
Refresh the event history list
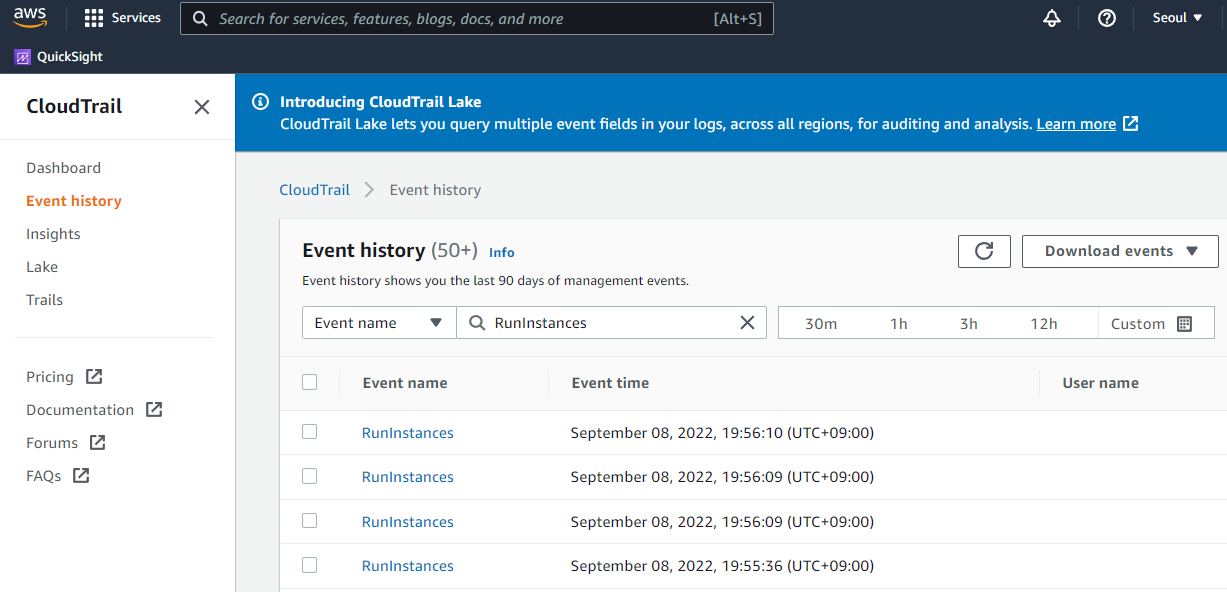[x=984, y=251]
